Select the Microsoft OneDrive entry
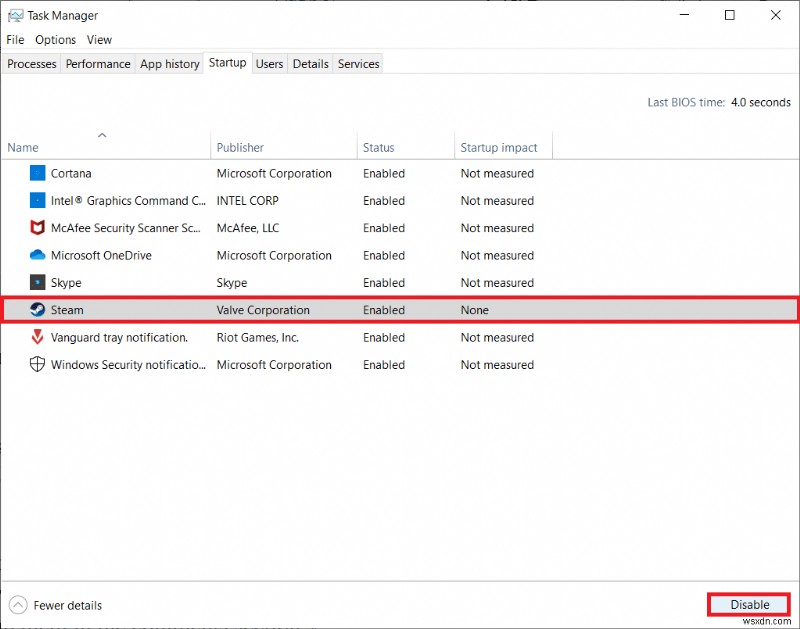 coord(101,255)
